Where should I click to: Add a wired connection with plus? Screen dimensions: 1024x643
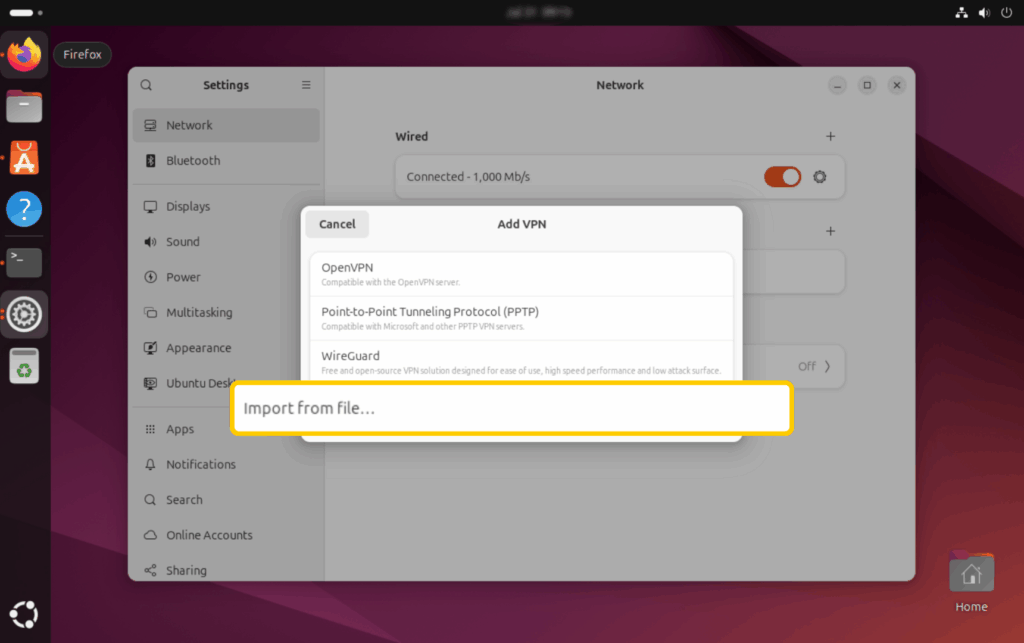[830, 136]
